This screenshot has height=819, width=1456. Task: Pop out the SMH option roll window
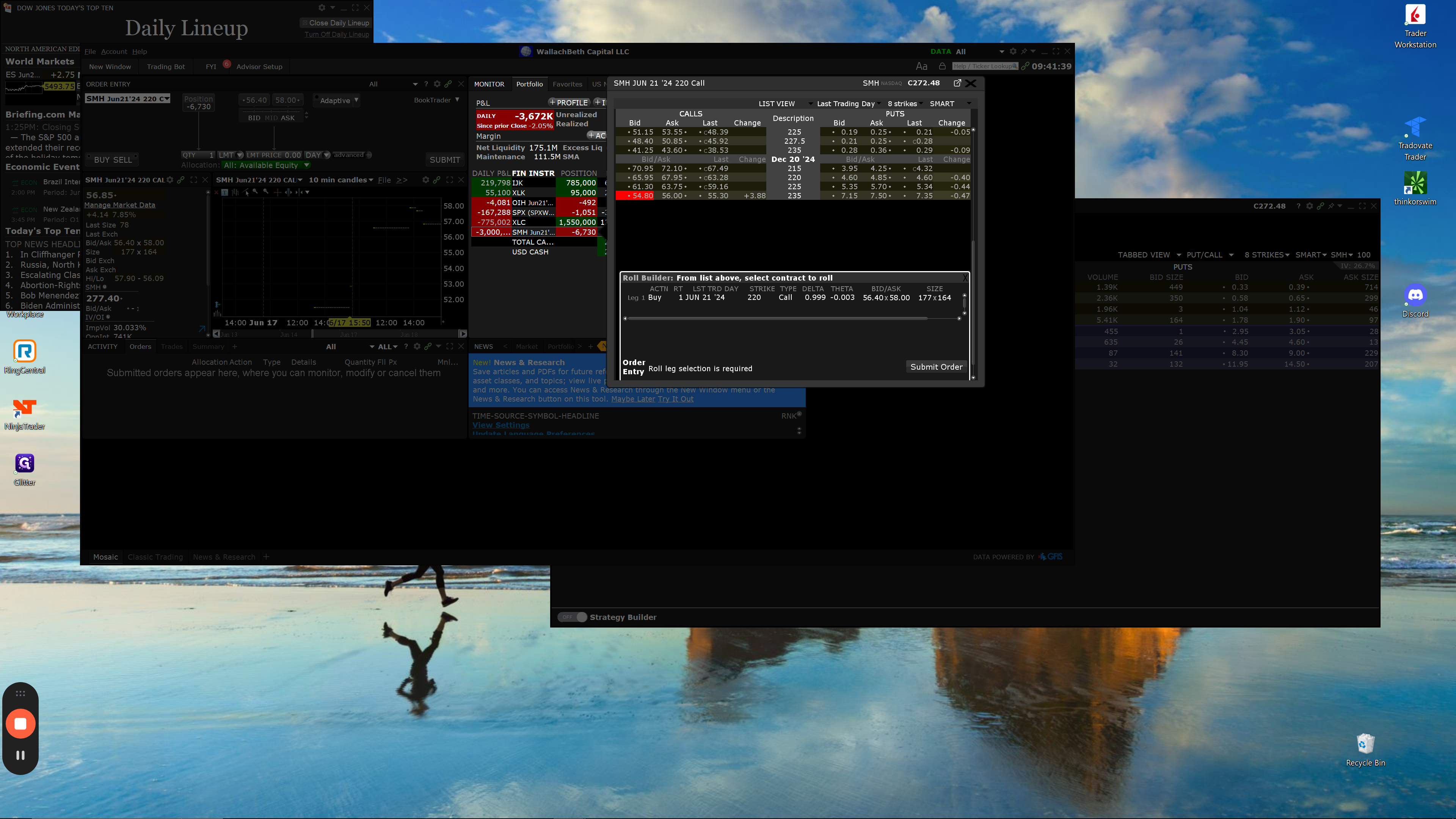[957, 83]
